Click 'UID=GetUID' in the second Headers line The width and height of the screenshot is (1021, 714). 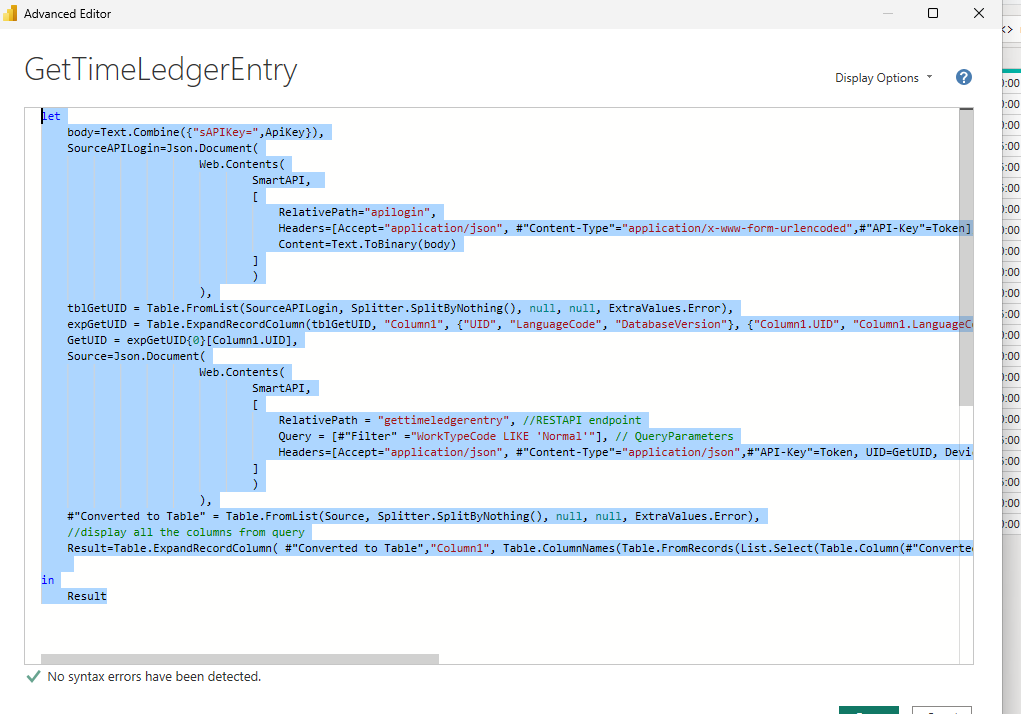(899, 452)
